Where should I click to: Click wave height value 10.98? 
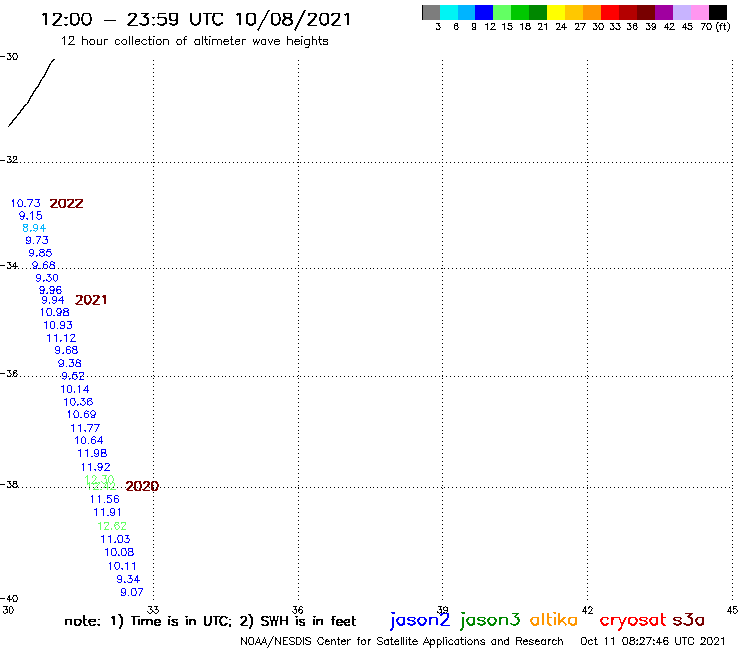tap(55, 312)
